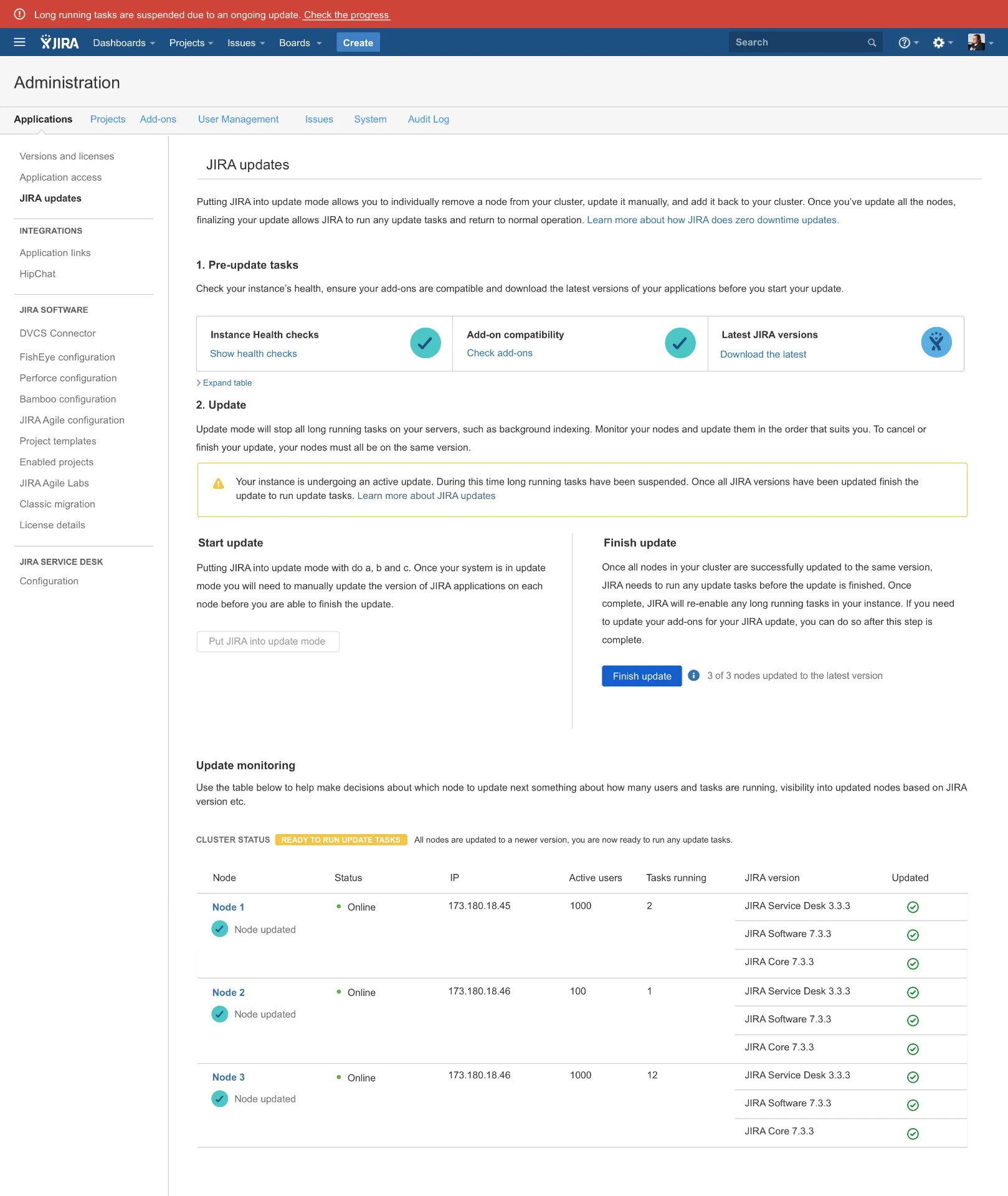Screen dimensions: 1008x1196
Task: Open Check add-ons link
Action: point(500,353)
